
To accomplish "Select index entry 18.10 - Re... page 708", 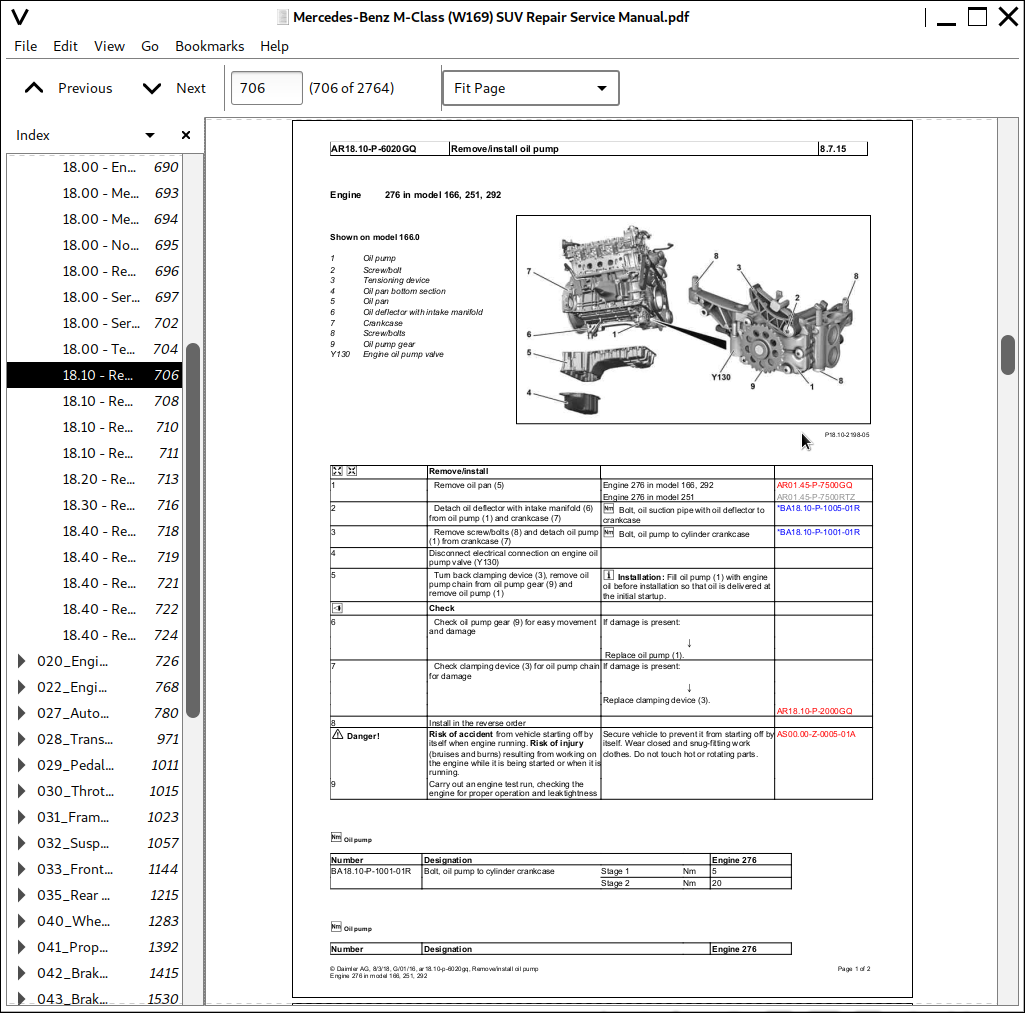I will pyautogui.click(x=94, y=401).
